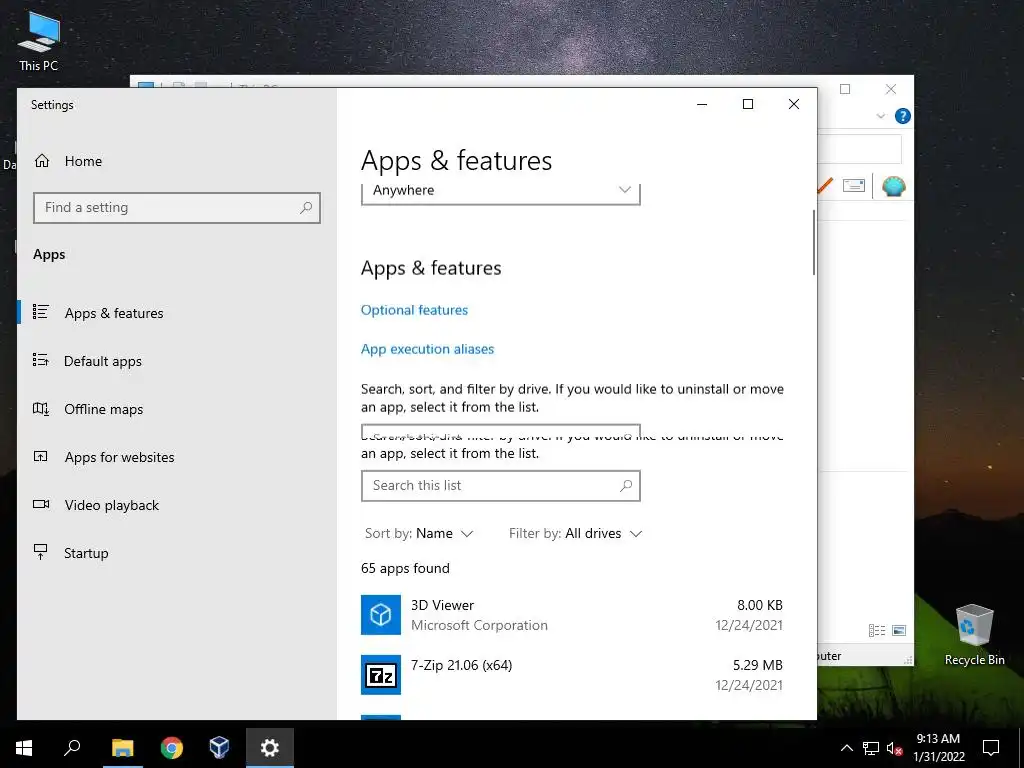
Task: Expand the Anywhere install source dropdown
Action: tap(500, 191)
